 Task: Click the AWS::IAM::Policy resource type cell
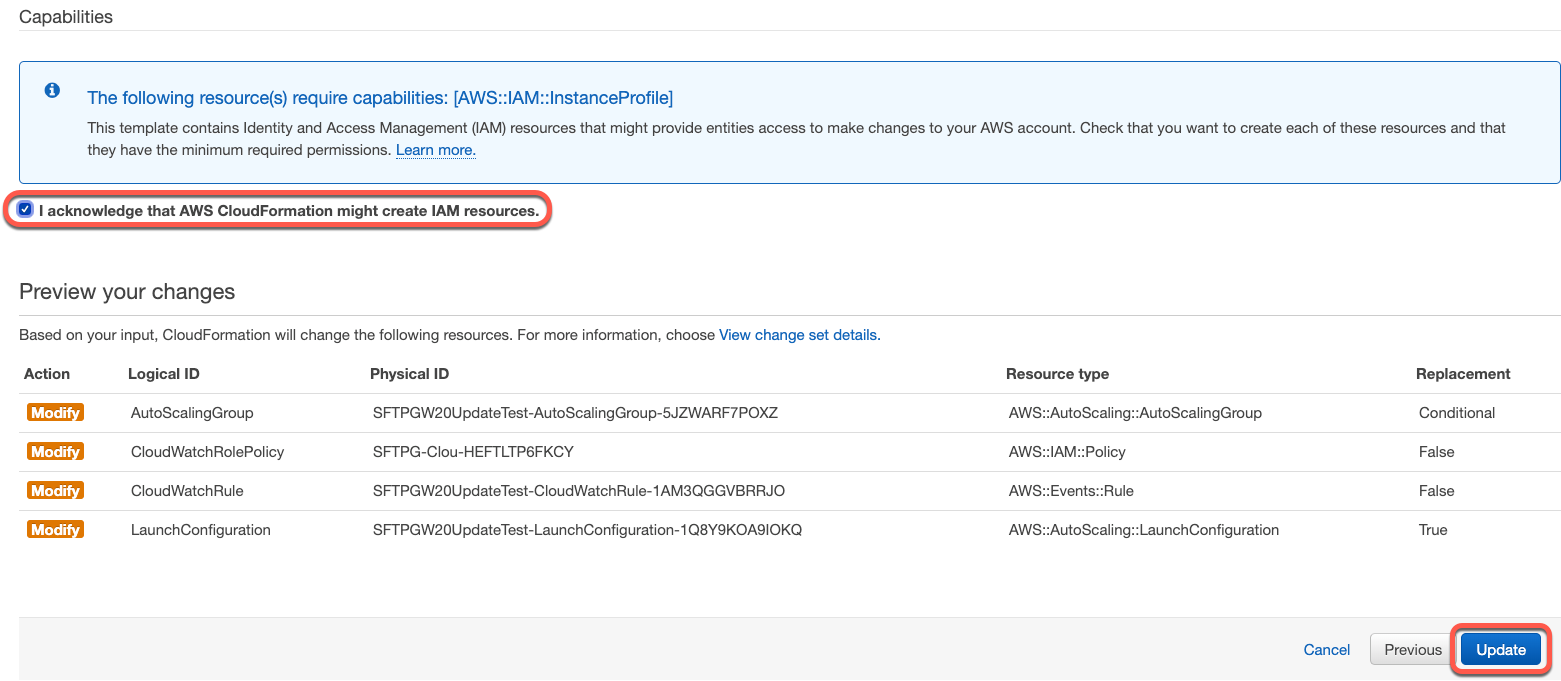[x=1067, y=452]
